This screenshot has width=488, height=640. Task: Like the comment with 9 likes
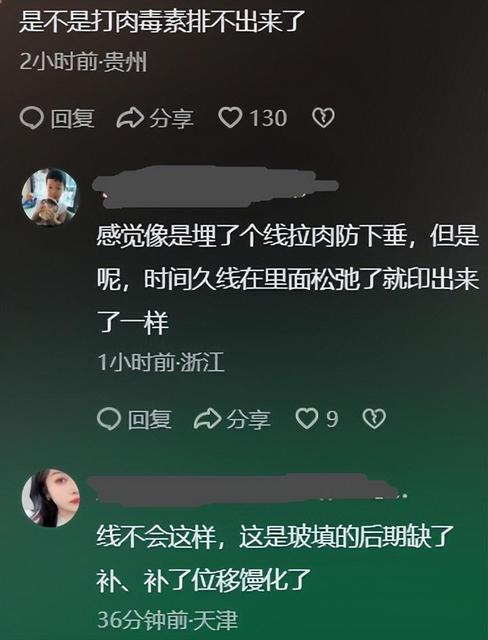[307, 419]
